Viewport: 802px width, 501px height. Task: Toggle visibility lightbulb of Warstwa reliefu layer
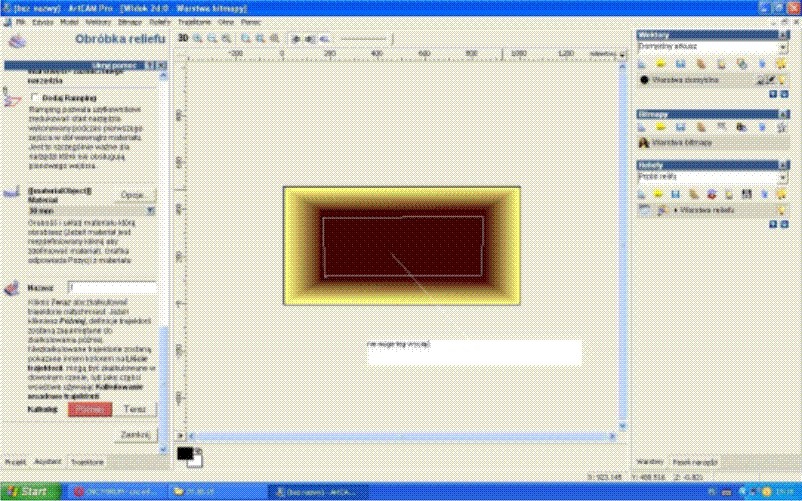pyautogui.click(x=781, y=210)
